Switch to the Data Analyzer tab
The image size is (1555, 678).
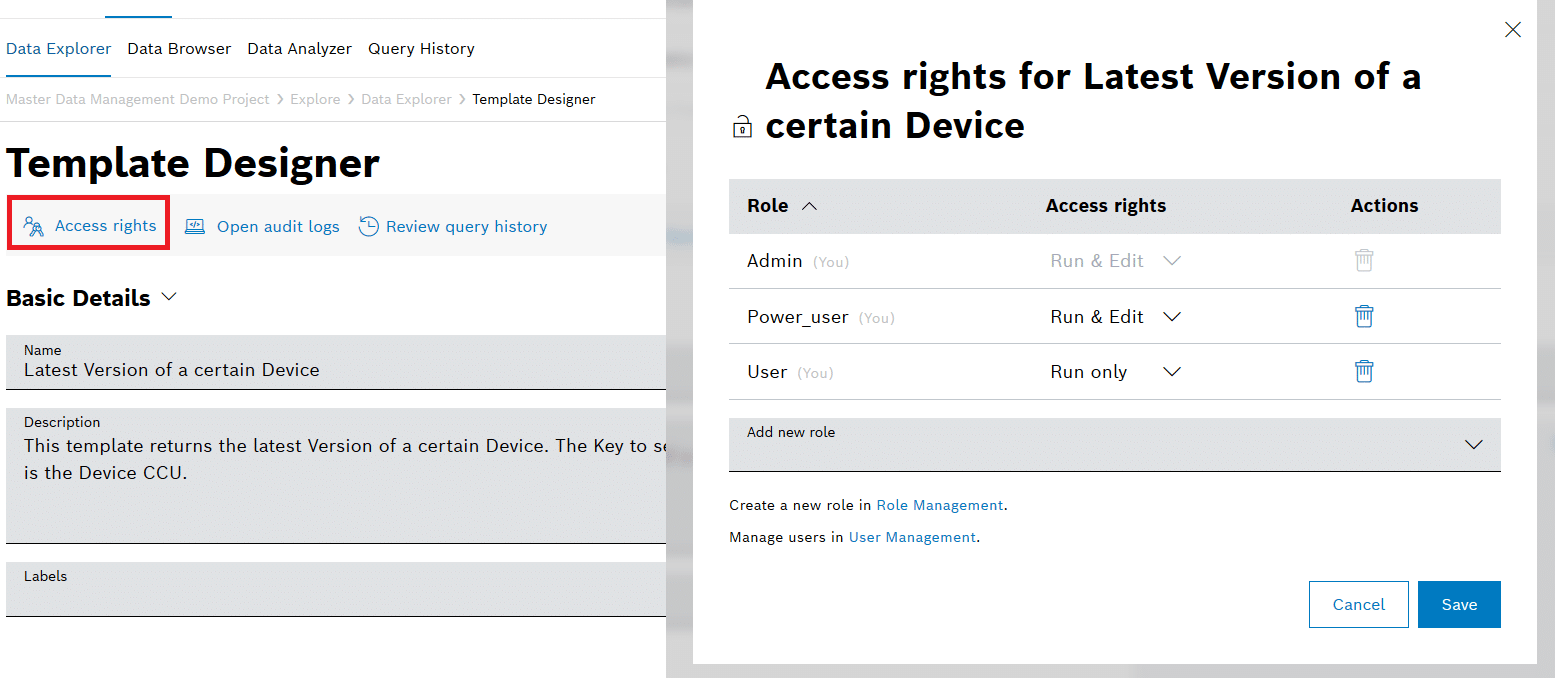pos(299,49)
